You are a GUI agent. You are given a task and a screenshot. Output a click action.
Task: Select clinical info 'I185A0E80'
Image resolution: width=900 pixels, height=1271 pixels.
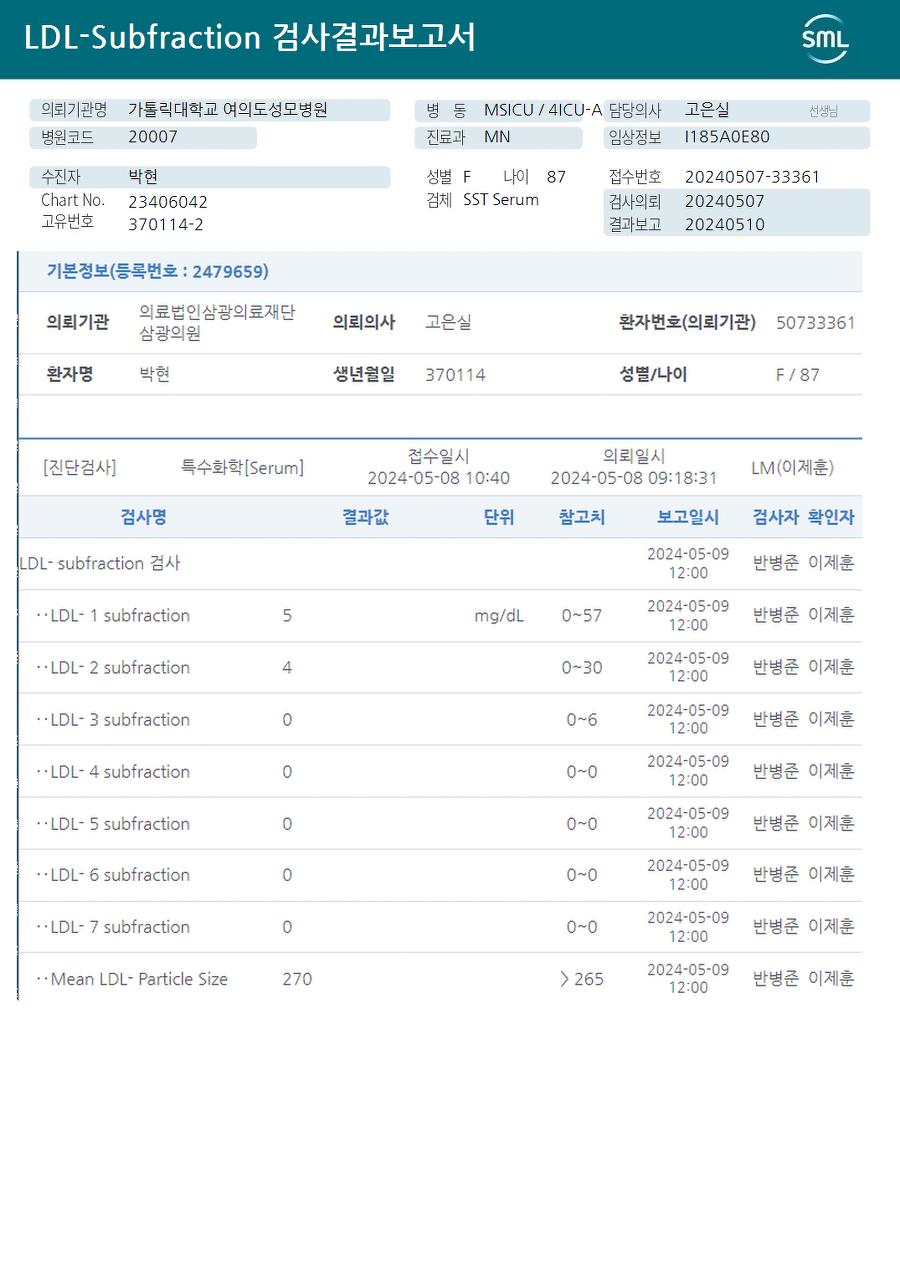(727, 137)
